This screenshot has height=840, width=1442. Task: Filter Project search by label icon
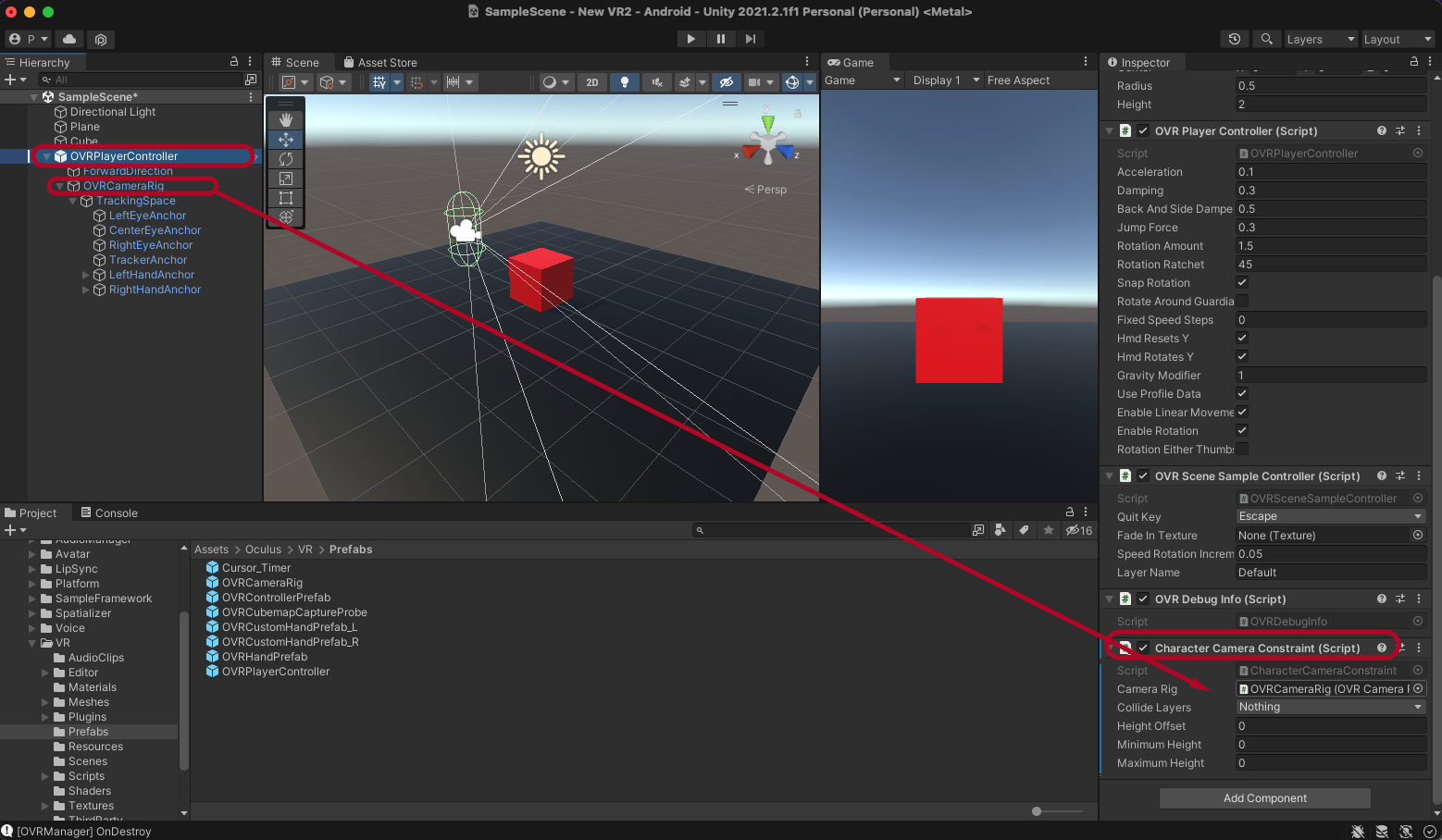pyautogui.click(x=1024, y=530)
